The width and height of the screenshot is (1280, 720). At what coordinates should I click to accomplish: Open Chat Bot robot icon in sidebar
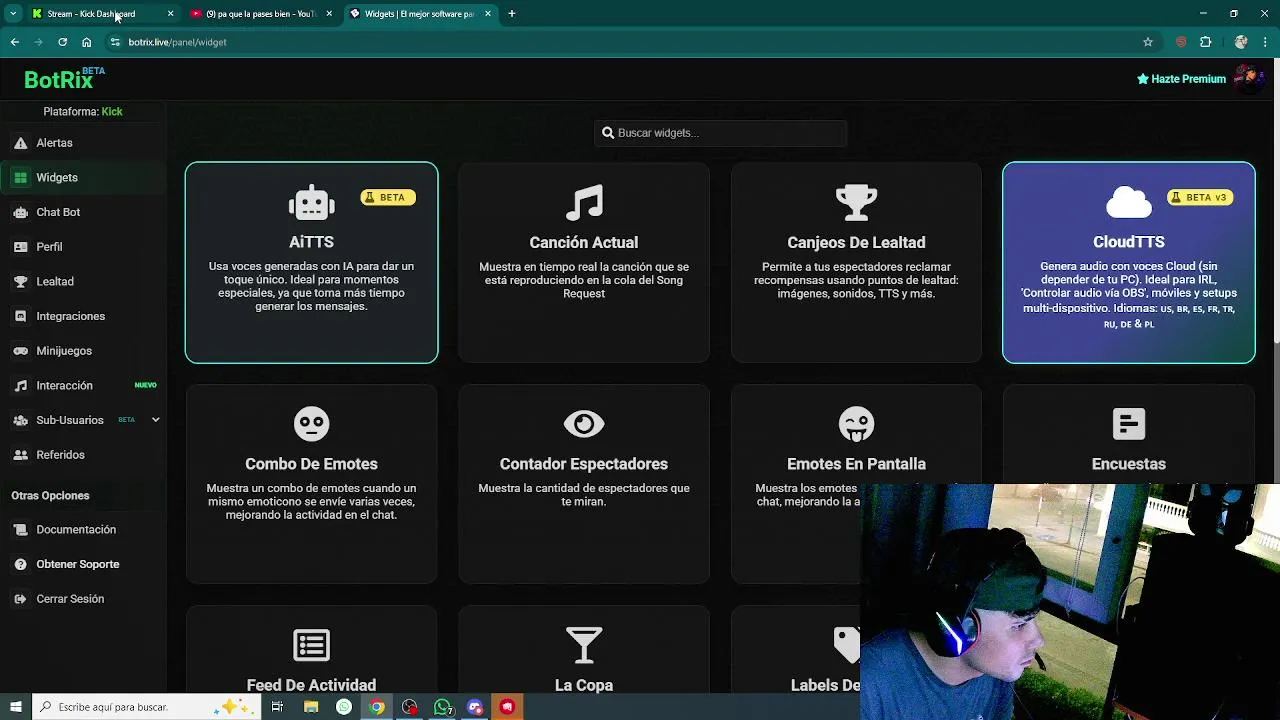tap(20, 212)
